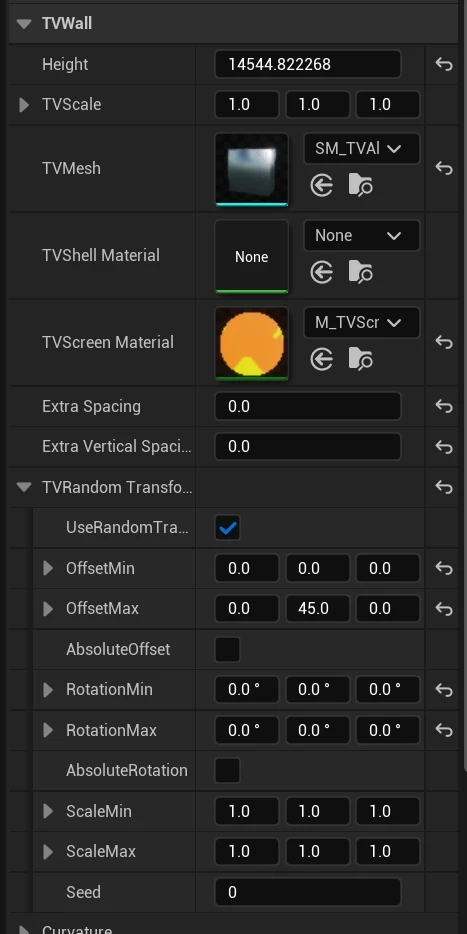Reset RotationMax to default
467x934 pixels.
click(x=444, y=730)
